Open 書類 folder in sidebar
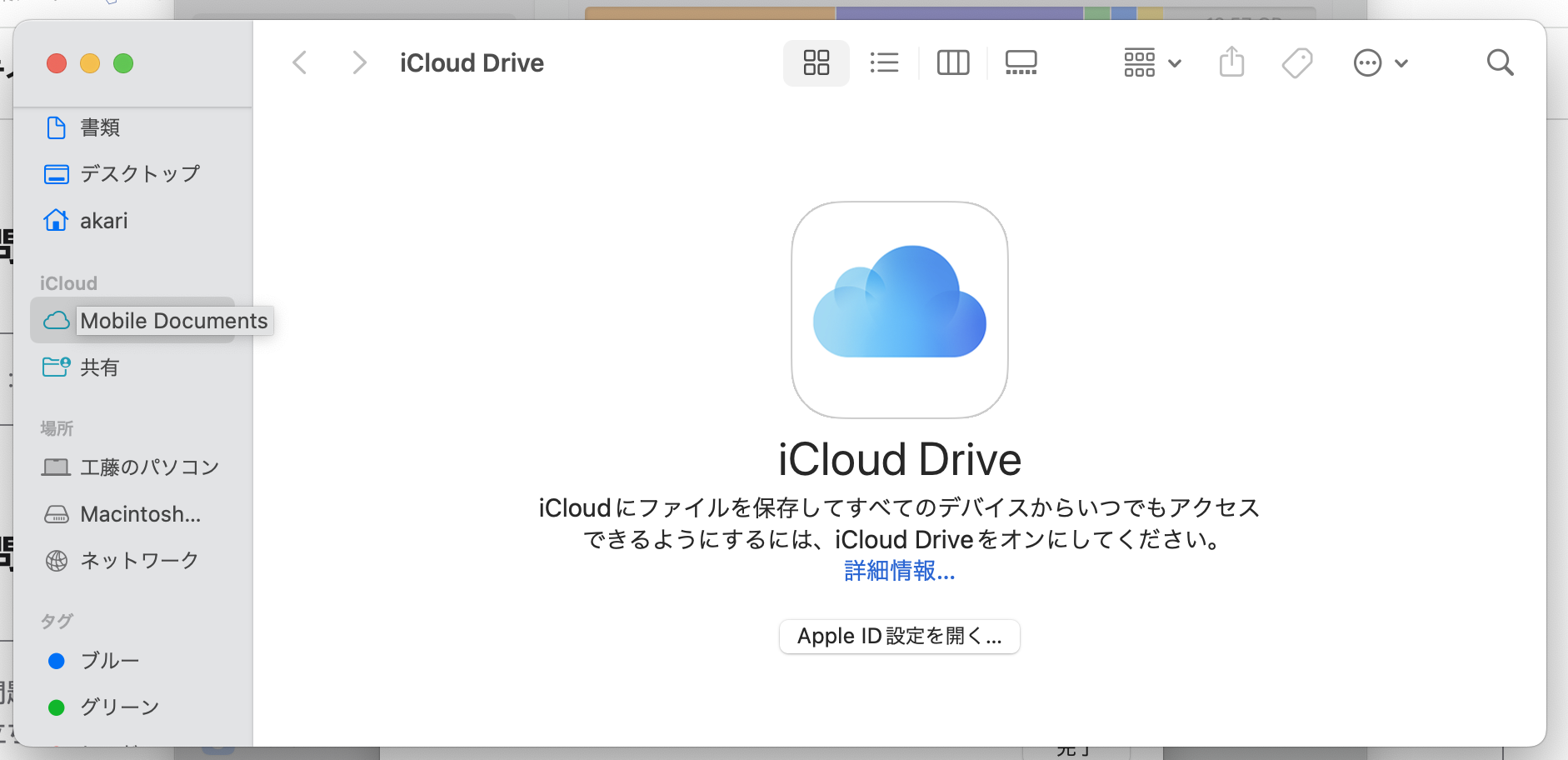This screenshot has width=1568, height=760. 99,127
